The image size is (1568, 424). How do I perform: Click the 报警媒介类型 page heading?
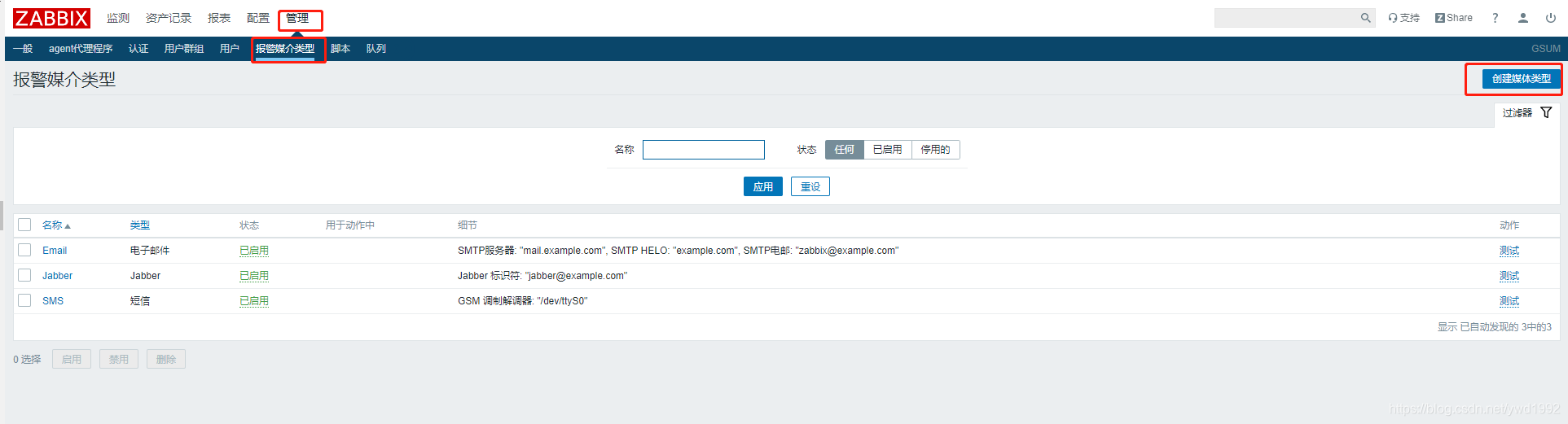tap(64, 80)
